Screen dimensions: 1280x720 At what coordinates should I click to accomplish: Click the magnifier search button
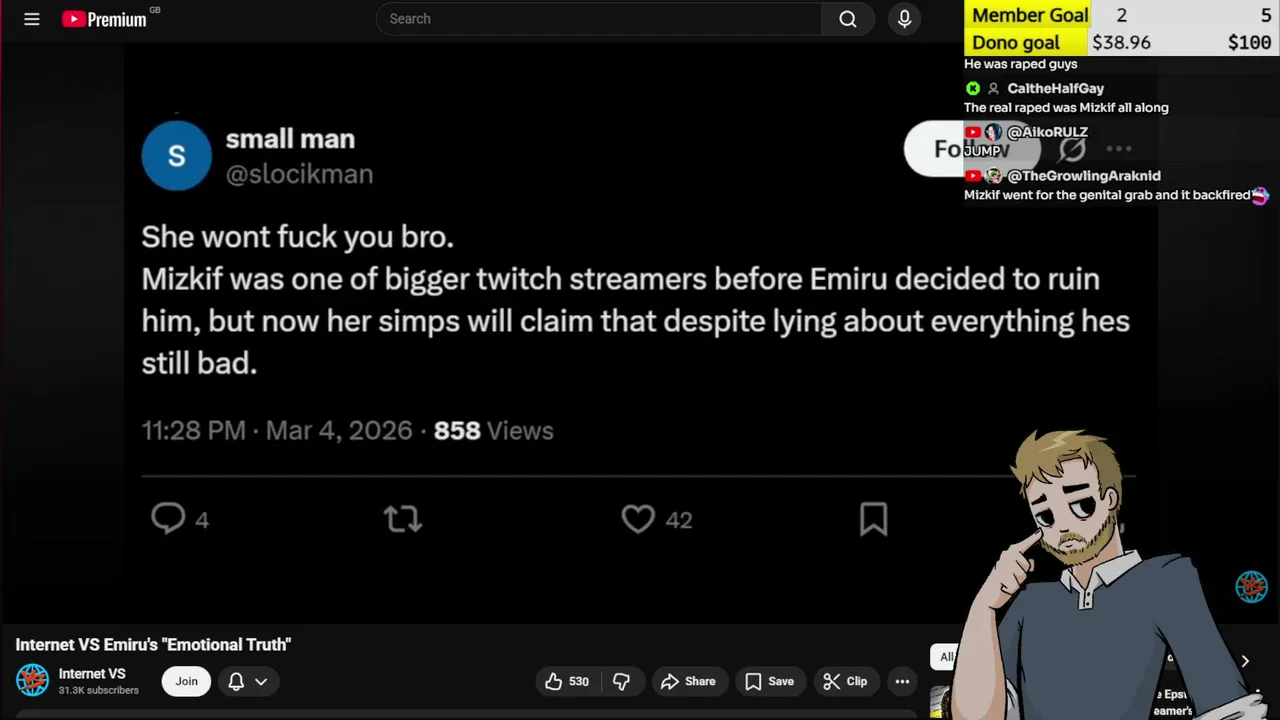[848, 19]
